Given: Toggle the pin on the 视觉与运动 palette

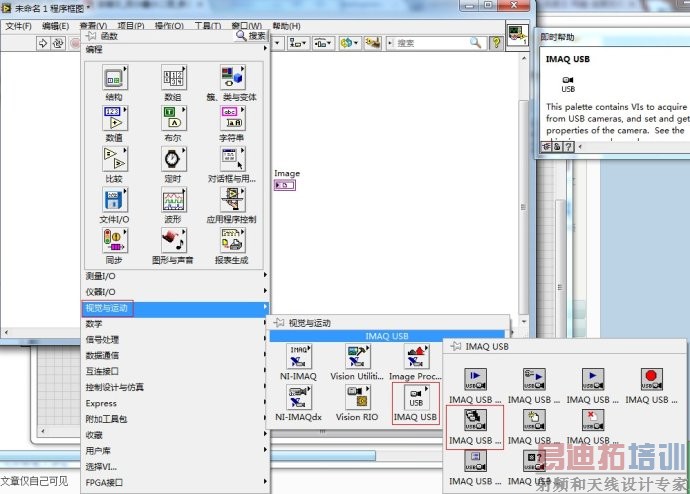Looking at the screenshot, I should click(279, 323).
